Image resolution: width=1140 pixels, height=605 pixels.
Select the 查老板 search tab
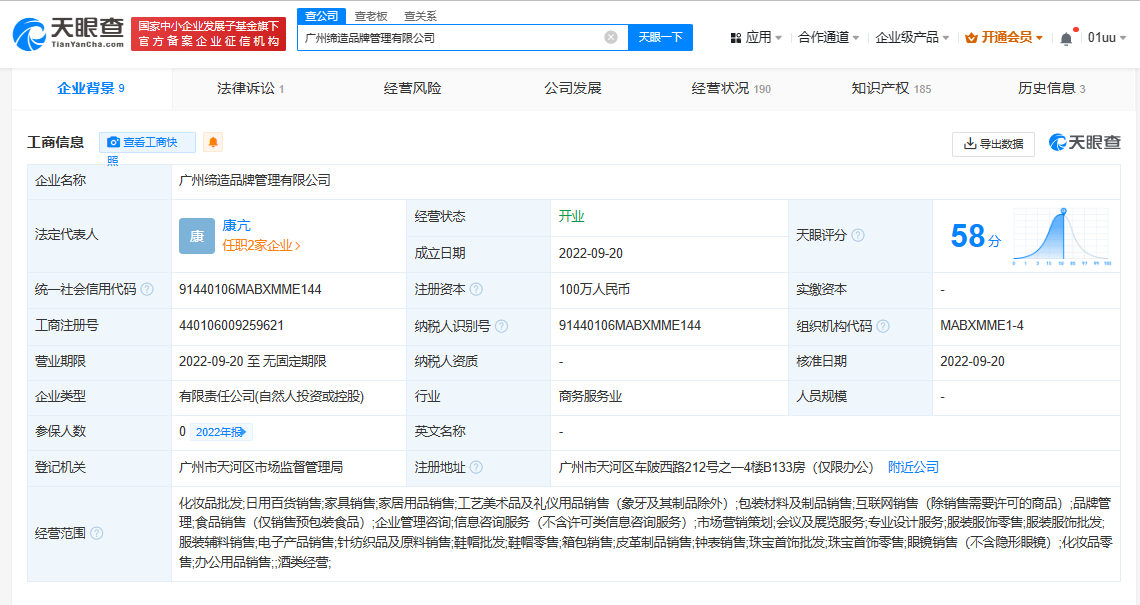point(371,16)
